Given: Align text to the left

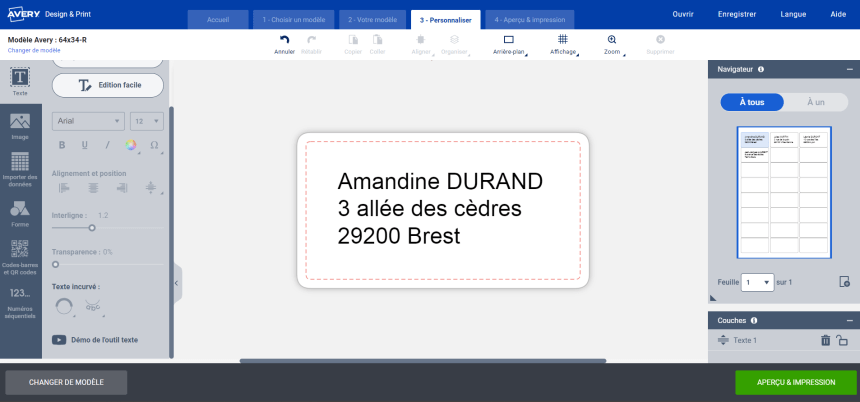Looking at the screenshot, I should 64,188.
